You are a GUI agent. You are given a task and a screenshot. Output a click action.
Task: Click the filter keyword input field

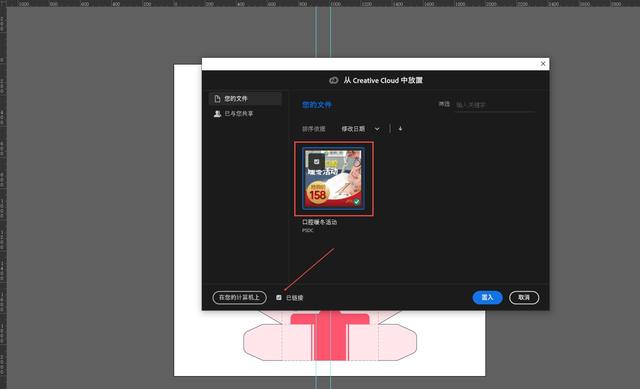pyautogui.click(x=495, y=105)
